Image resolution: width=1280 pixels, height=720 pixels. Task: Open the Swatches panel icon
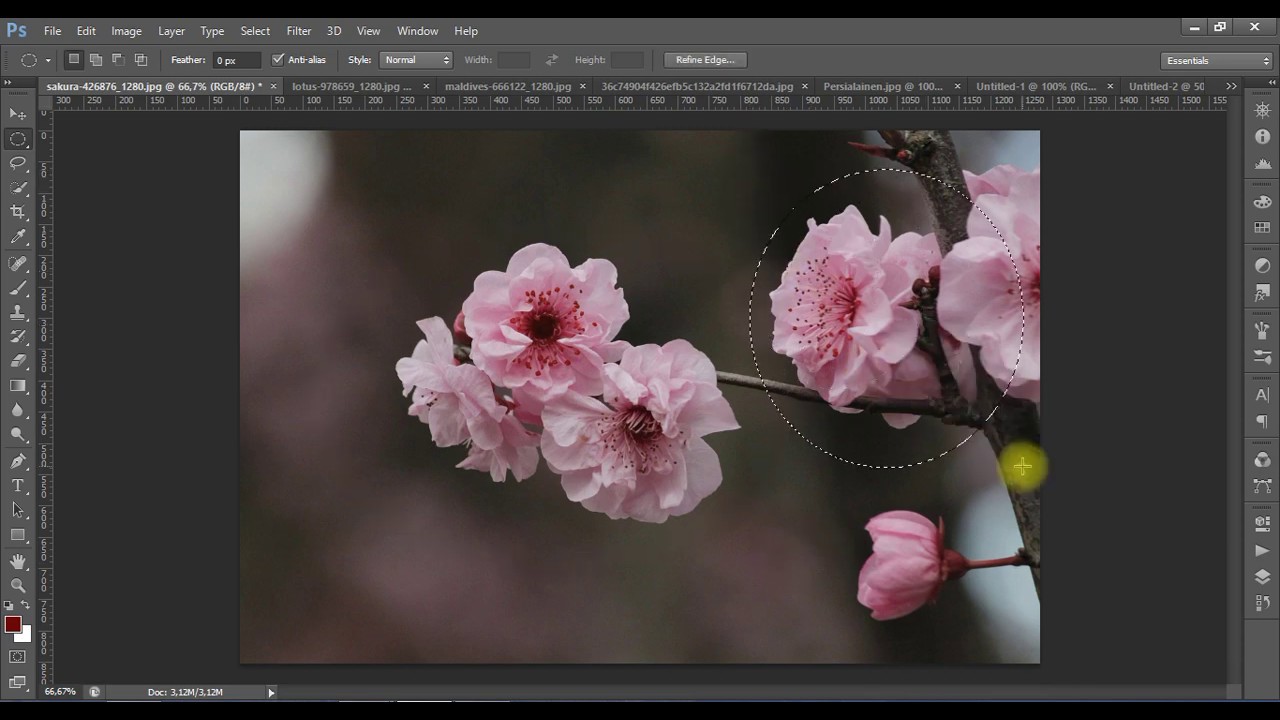[x=1262, y=228]
